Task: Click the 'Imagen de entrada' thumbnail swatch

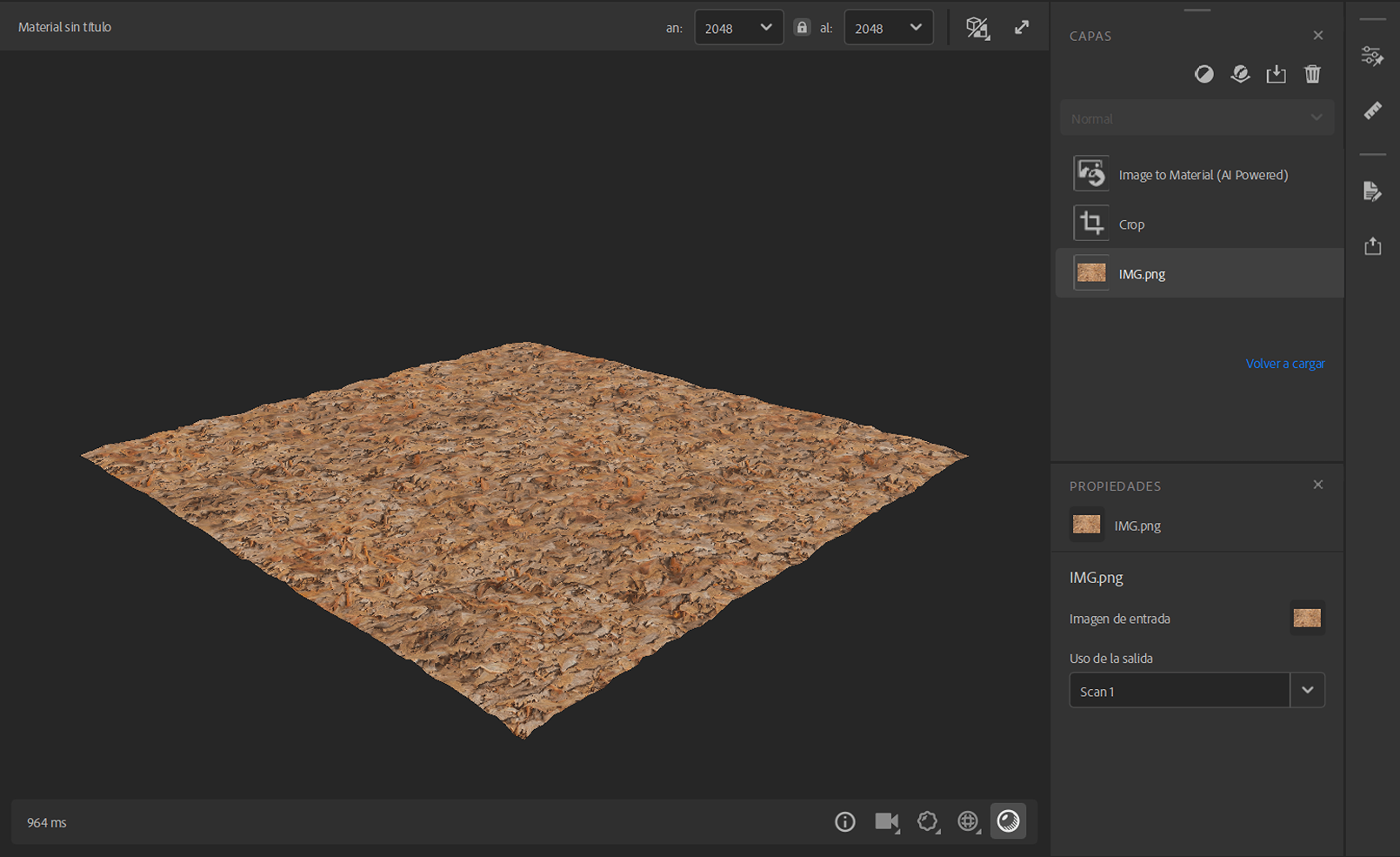Action: pyautogui.click(x=1306, y=619)
